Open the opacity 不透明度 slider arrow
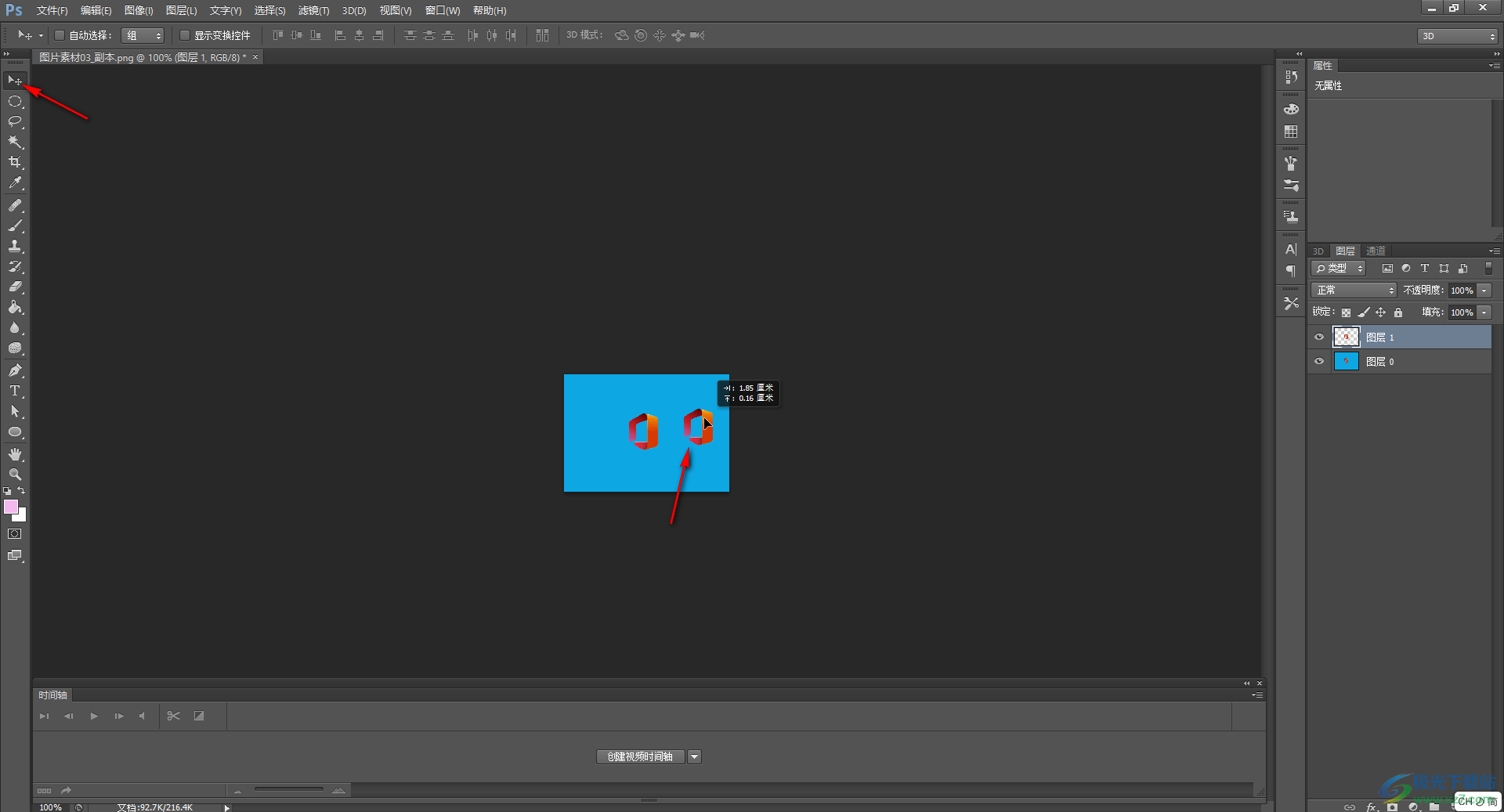 1484,291
